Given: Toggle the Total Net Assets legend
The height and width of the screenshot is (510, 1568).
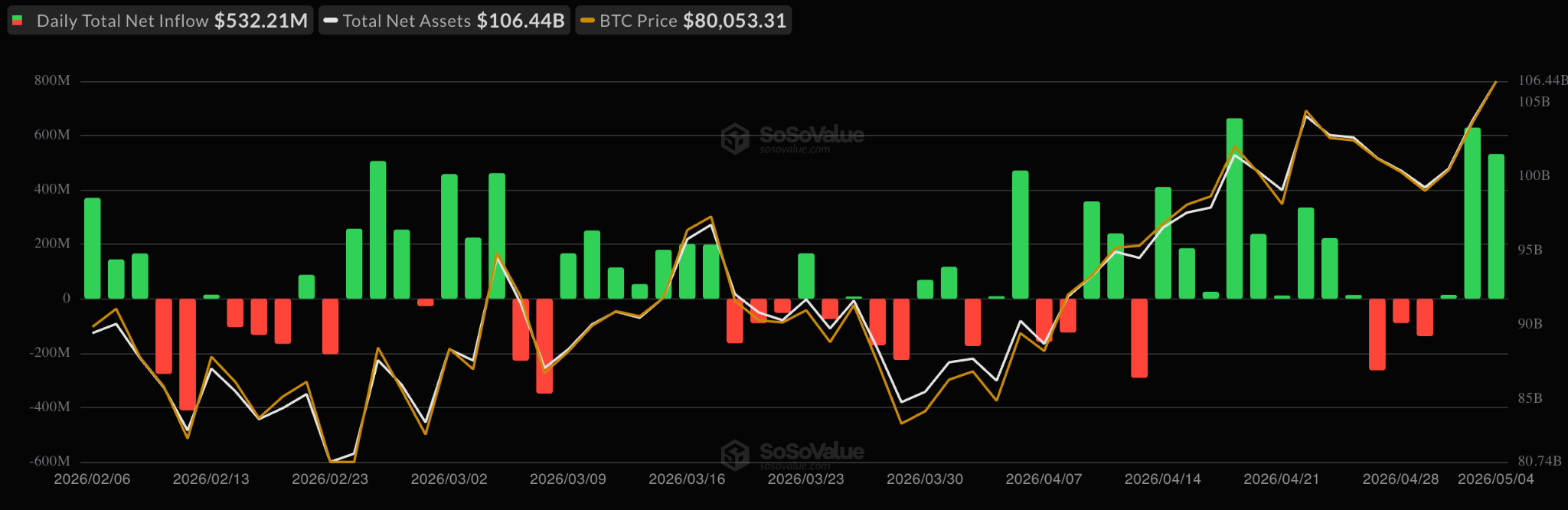Looking at the screenshot, I should tap(445, 21).
